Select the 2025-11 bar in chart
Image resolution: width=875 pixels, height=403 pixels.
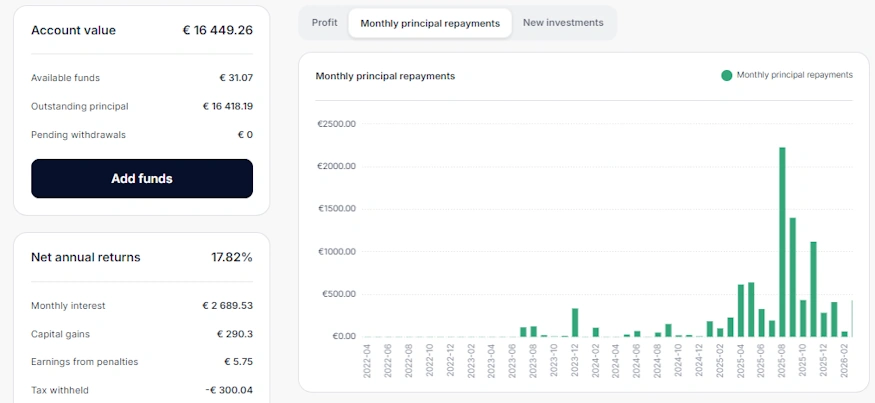[813, 289]
